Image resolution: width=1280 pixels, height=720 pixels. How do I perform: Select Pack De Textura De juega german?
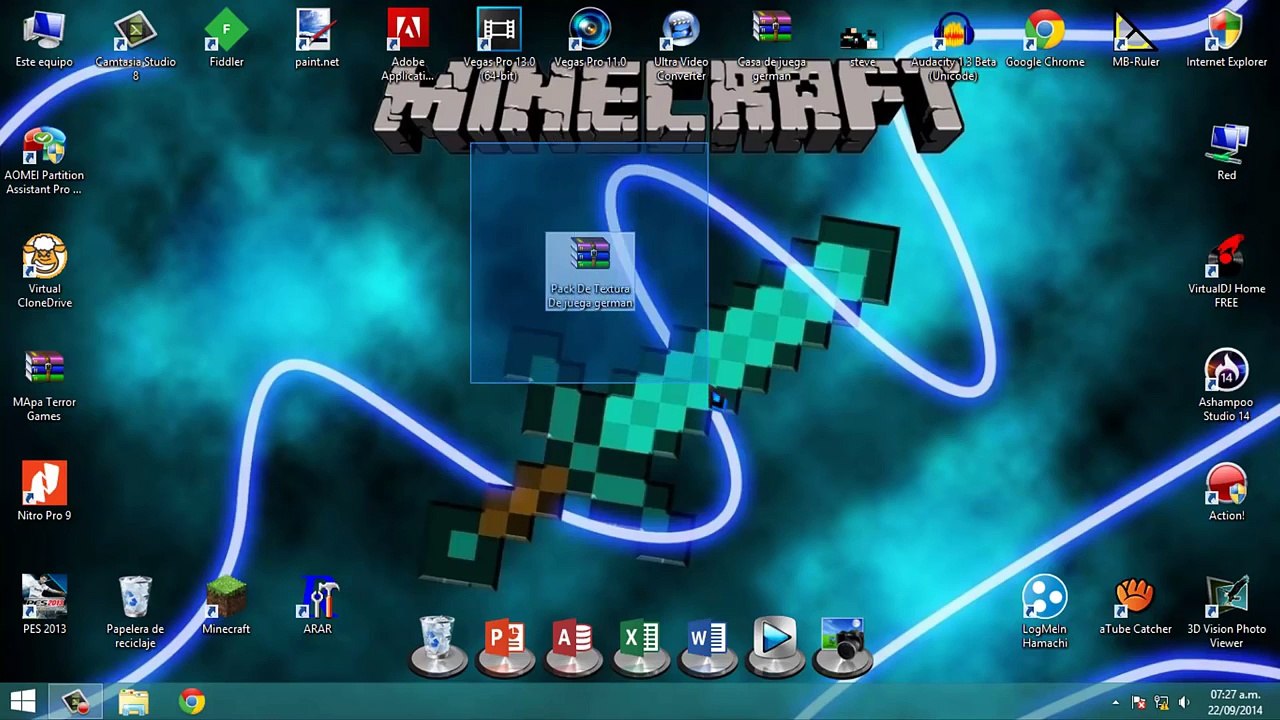point(590,272)
